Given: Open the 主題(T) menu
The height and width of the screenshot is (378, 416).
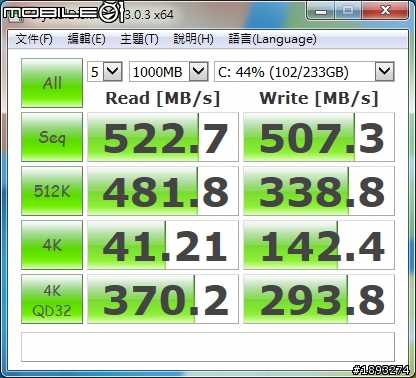Looking at the screenshot, I should click(x=139, y=39).
